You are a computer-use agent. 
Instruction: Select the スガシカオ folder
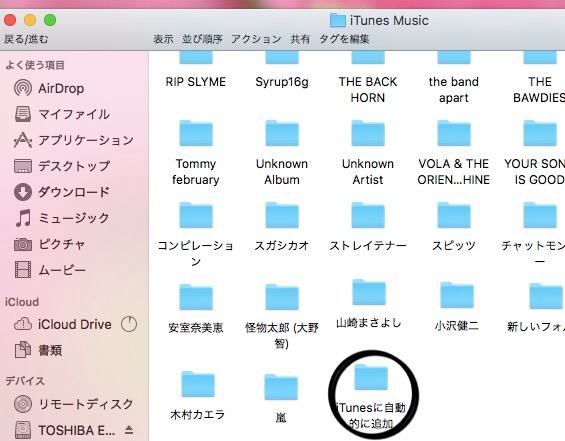click(x=282, y=215)
